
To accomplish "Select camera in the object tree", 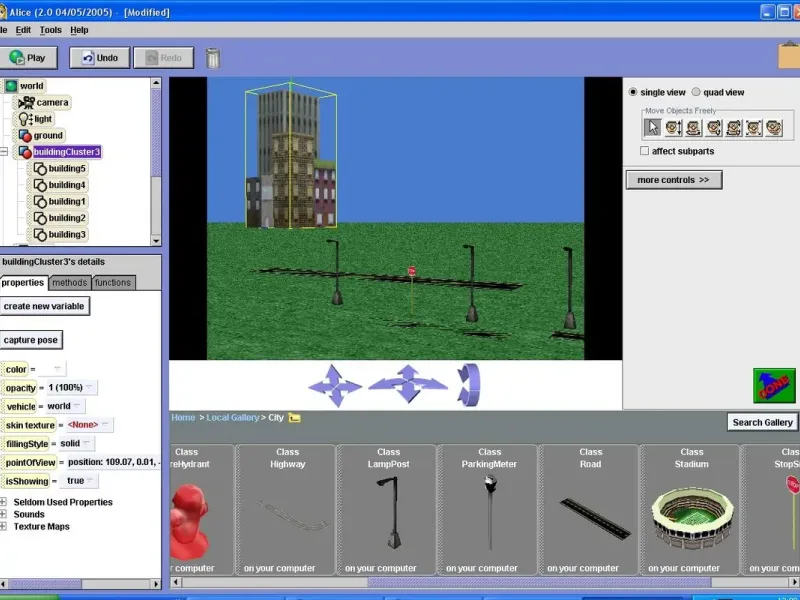I will pos(43,103).
